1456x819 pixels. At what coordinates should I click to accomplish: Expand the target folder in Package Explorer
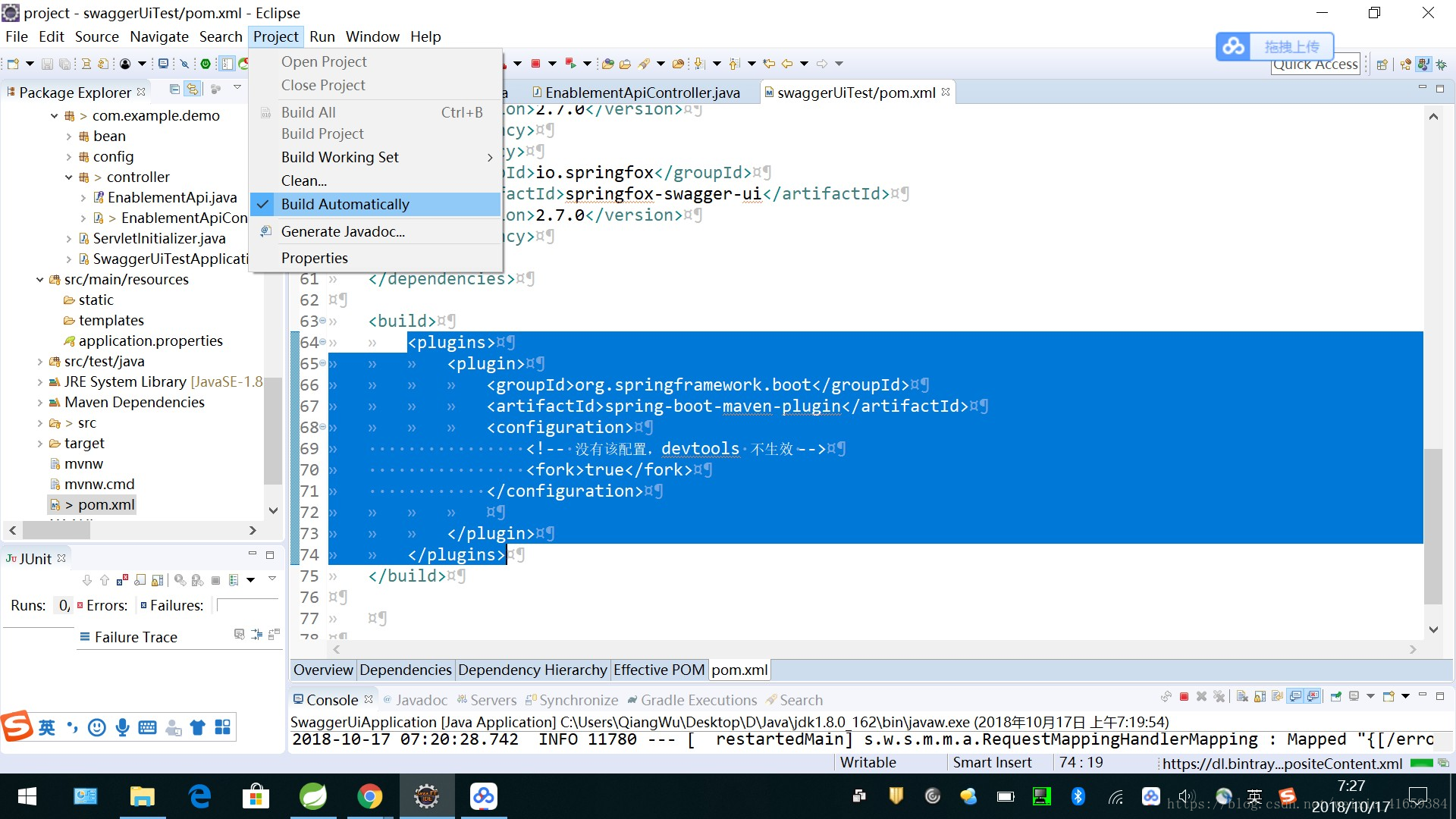(40, 444)
